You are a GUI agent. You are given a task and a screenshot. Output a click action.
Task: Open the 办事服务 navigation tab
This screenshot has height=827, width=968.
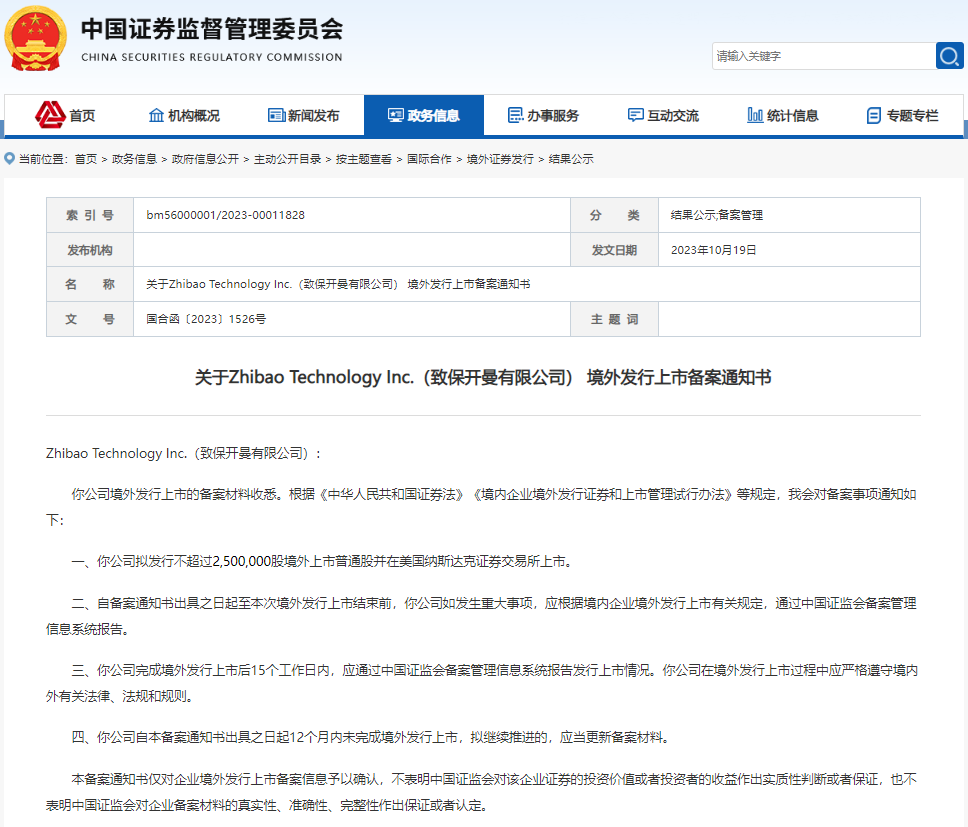[543, 115]
